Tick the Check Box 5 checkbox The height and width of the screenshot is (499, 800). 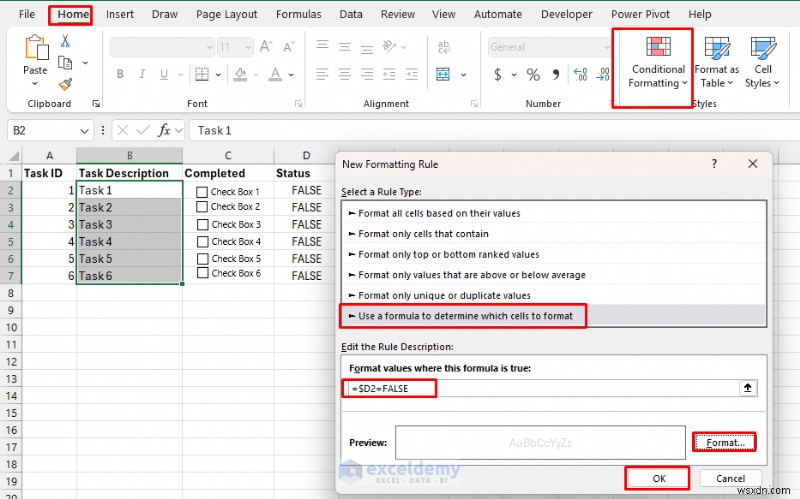coord(203,259)
